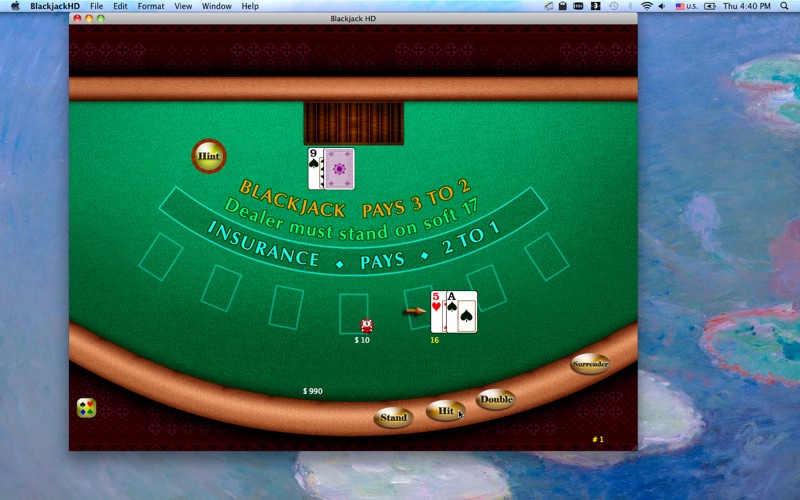Click the round Hint button
The height and width of the screenshot is (500, 800).
(x=209, y=156)
